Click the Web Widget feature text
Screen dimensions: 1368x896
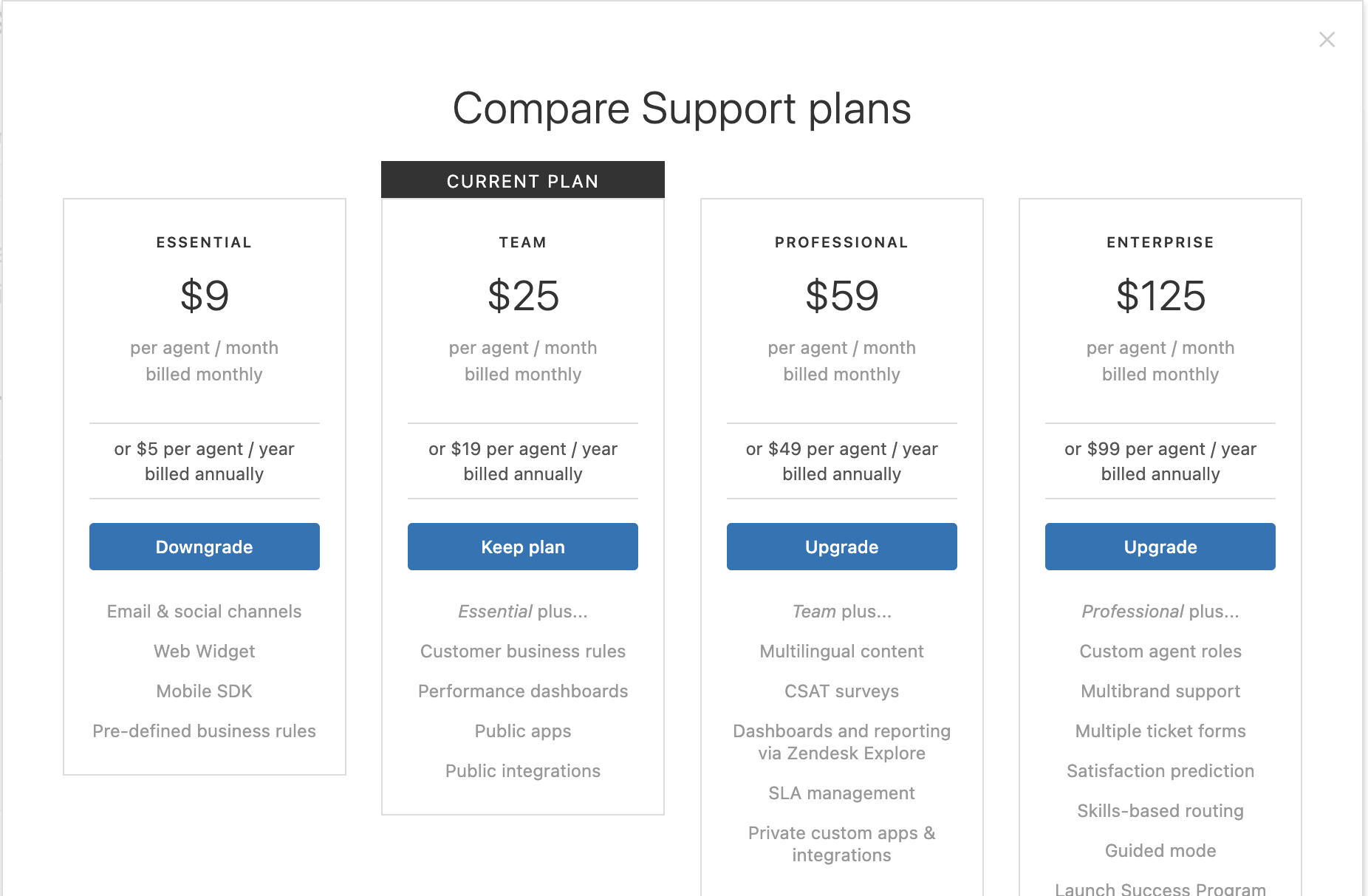(204, 652)
